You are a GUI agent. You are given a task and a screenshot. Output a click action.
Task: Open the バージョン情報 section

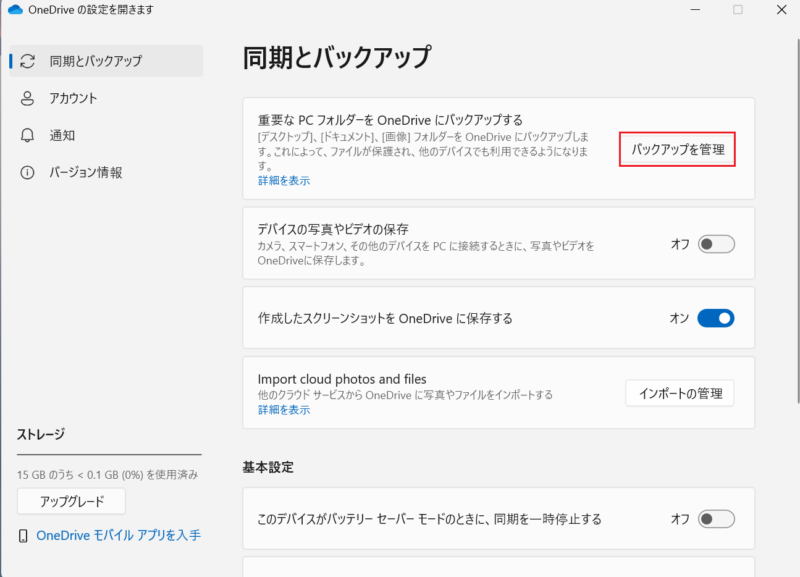coord(106,172)
